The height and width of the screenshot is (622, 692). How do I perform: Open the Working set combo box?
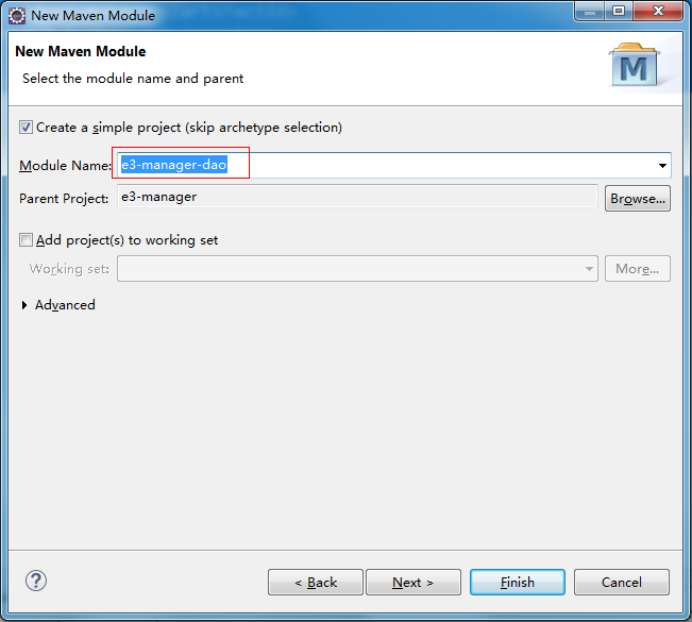pyautogui.click(x=357, y=268)
